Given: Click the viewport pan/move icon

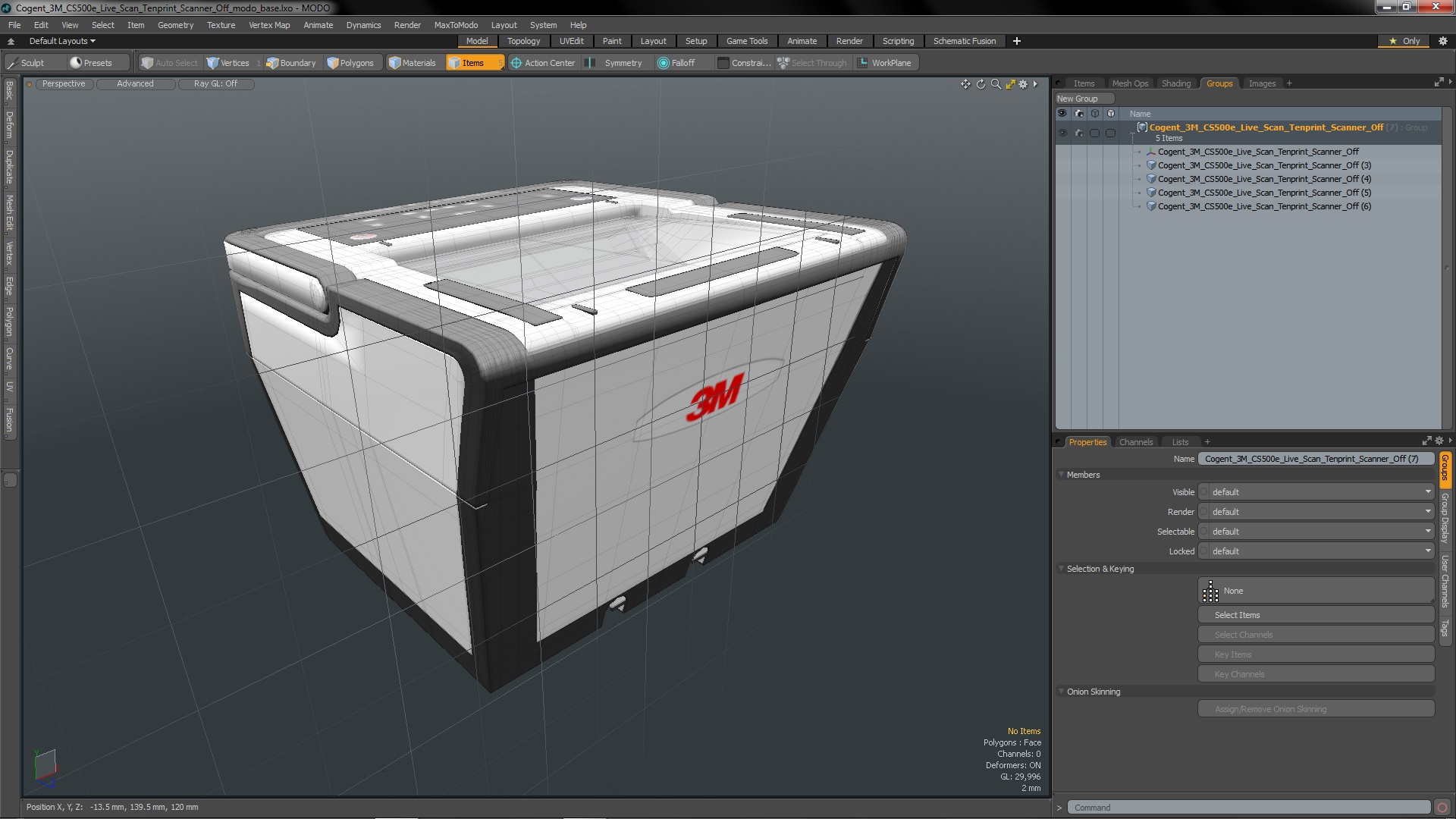Looking at the screenshot, I should pyautogui.click(x=965, y=84).
